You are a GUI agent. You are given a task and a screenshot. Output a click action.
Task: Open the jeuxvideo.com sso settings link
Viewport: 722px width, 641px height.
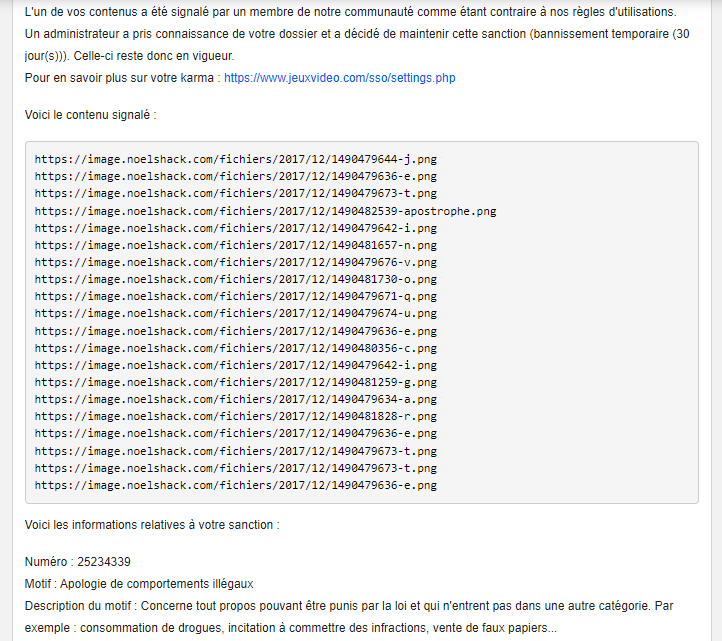pos(339,78)
